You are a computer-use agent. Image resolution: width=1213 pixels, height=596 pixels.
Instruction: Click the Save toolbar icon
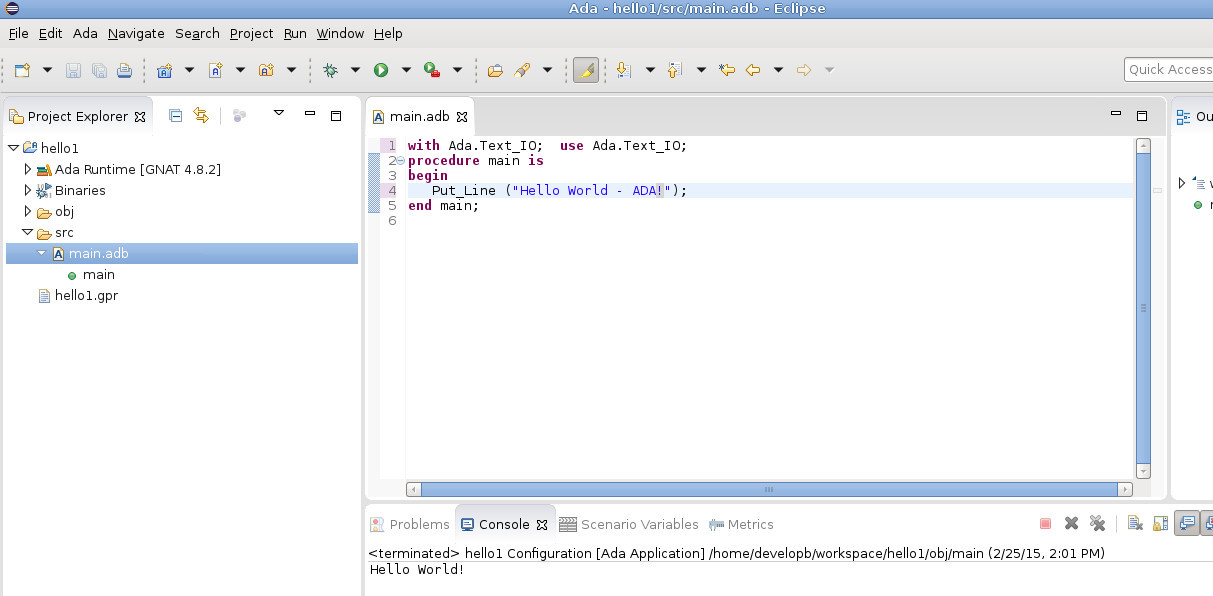point(73,70)
